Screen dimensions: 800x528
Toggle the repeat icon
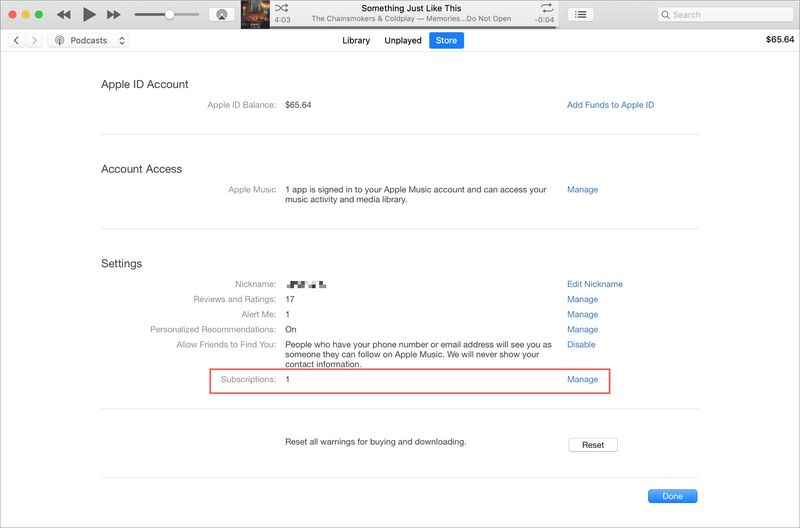(547, 8)
